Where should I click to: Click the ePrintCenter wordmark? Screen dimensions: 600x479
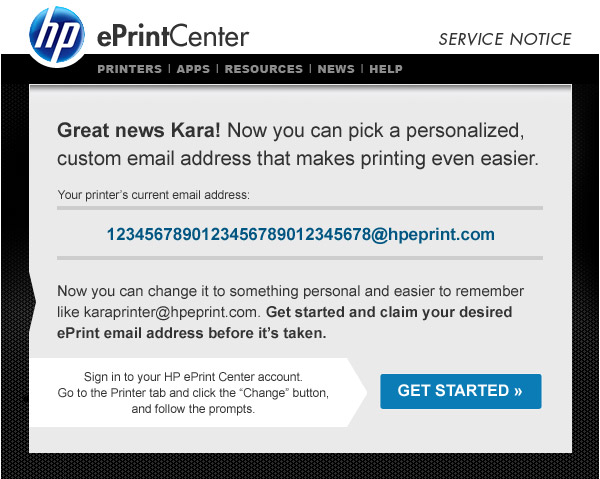click(172, 37)
